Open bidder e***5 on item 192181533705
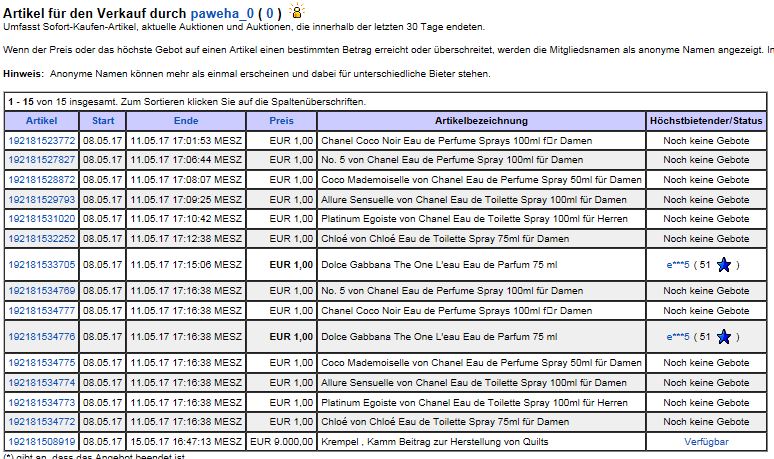774x459 pixels. 677,265
